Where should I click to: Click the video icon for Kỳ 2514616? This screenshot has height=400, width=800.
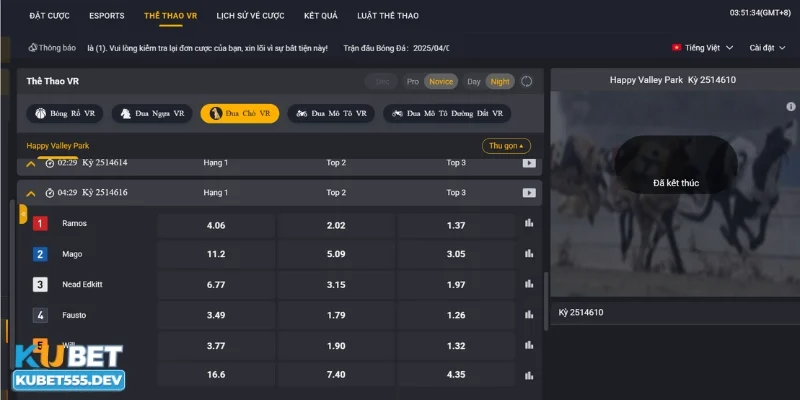[529, 193]
